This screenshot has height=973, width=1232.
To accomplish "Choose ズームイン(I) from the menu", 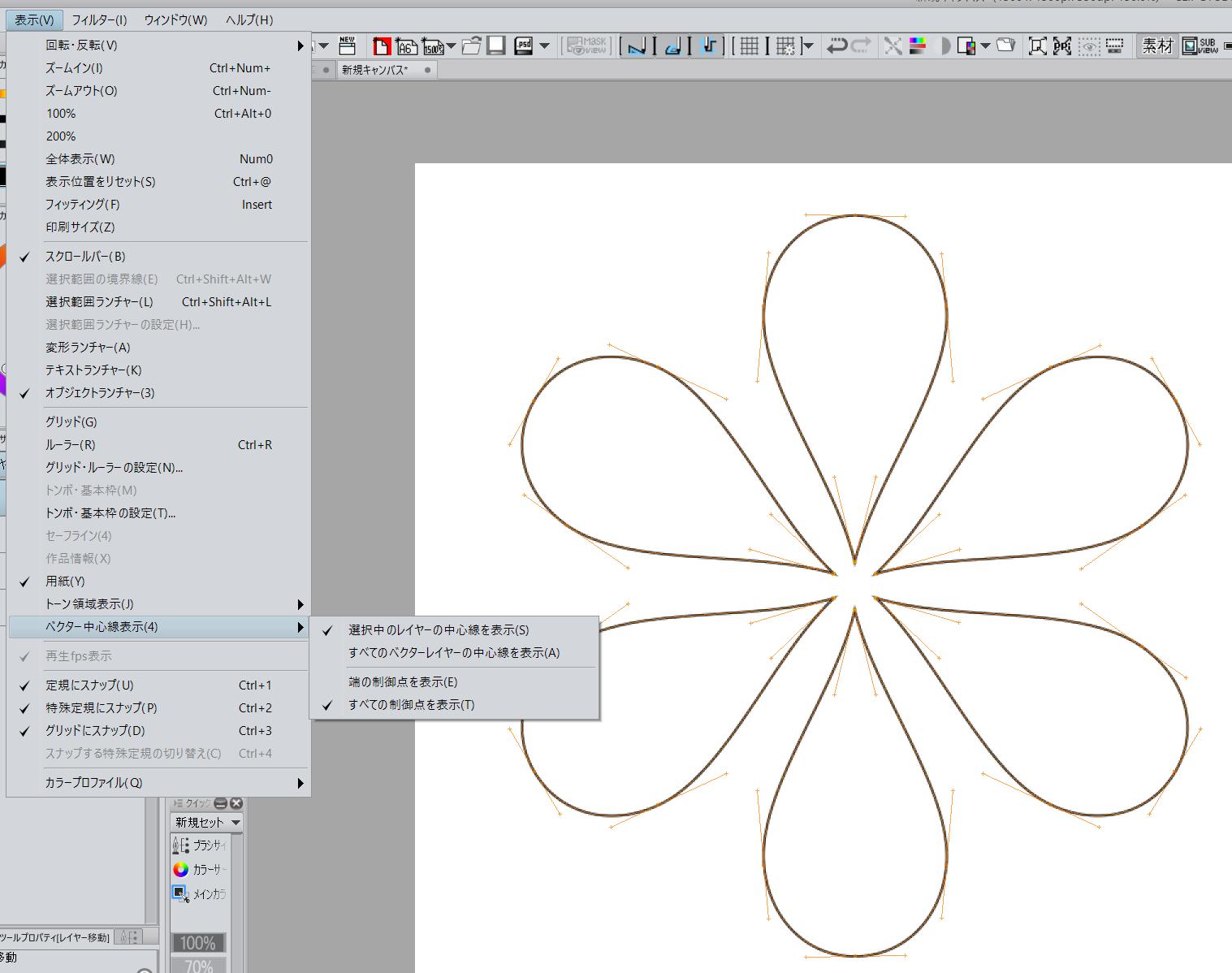I will [x=158, y=68].
